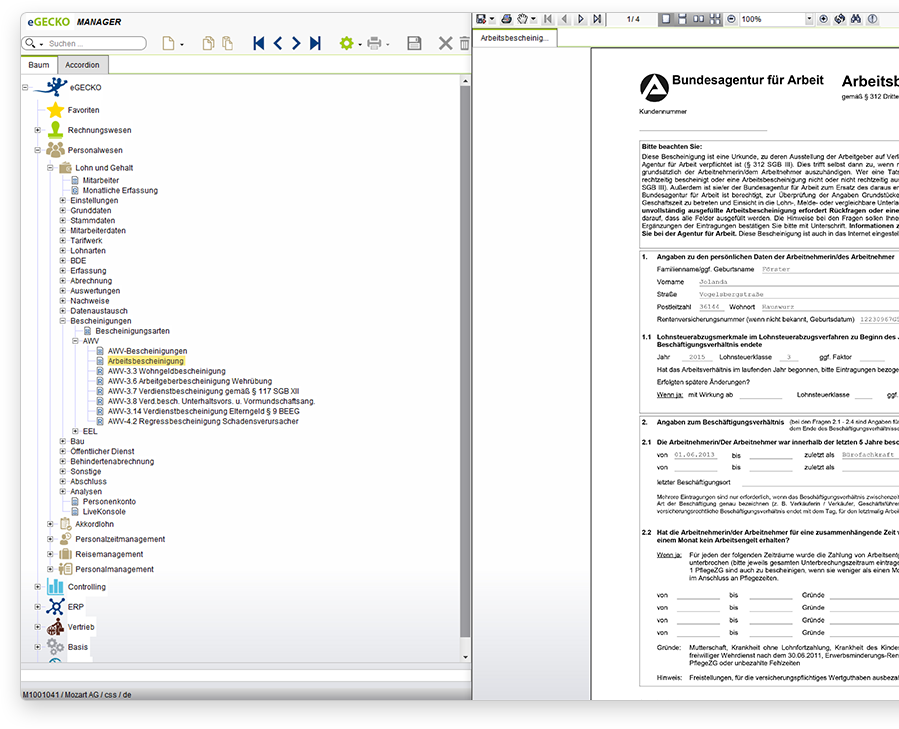Open the Personenkonto entry
The width and height of the screenshot is (899, 729).
pos(109,501)
